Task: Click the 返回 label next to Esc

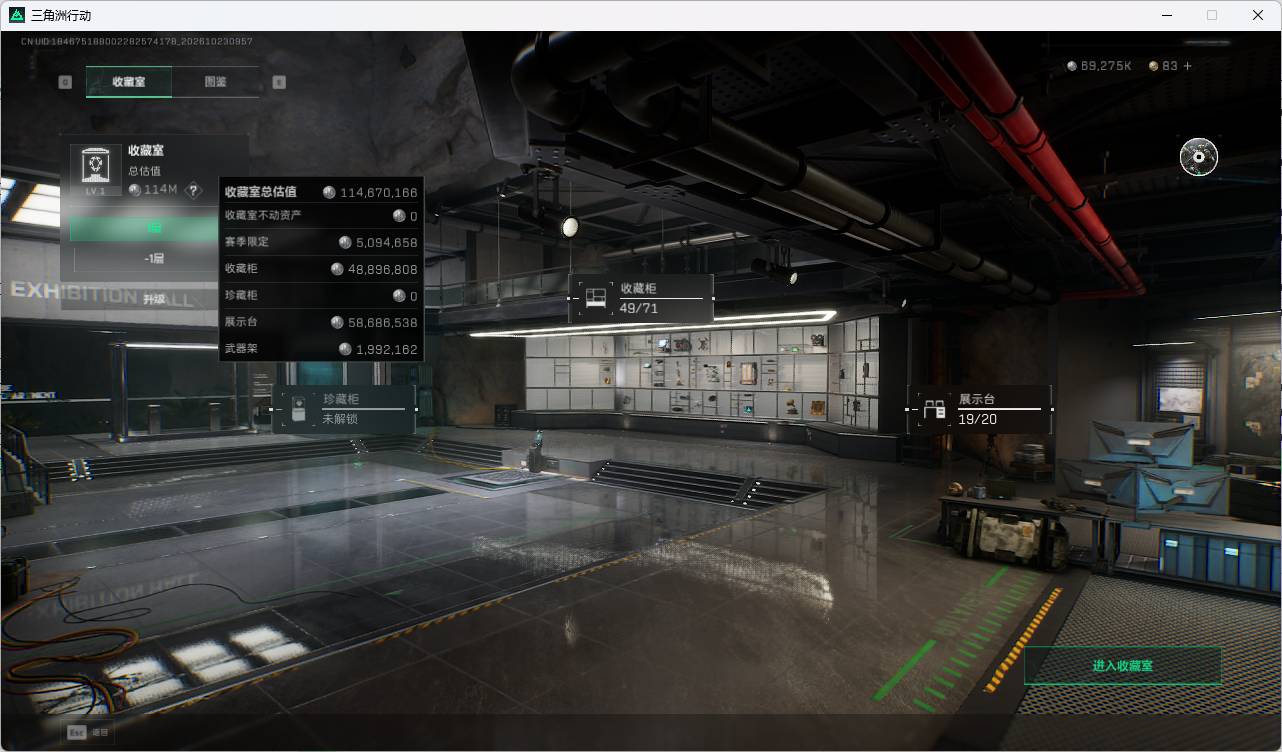Action: (100, 733)
